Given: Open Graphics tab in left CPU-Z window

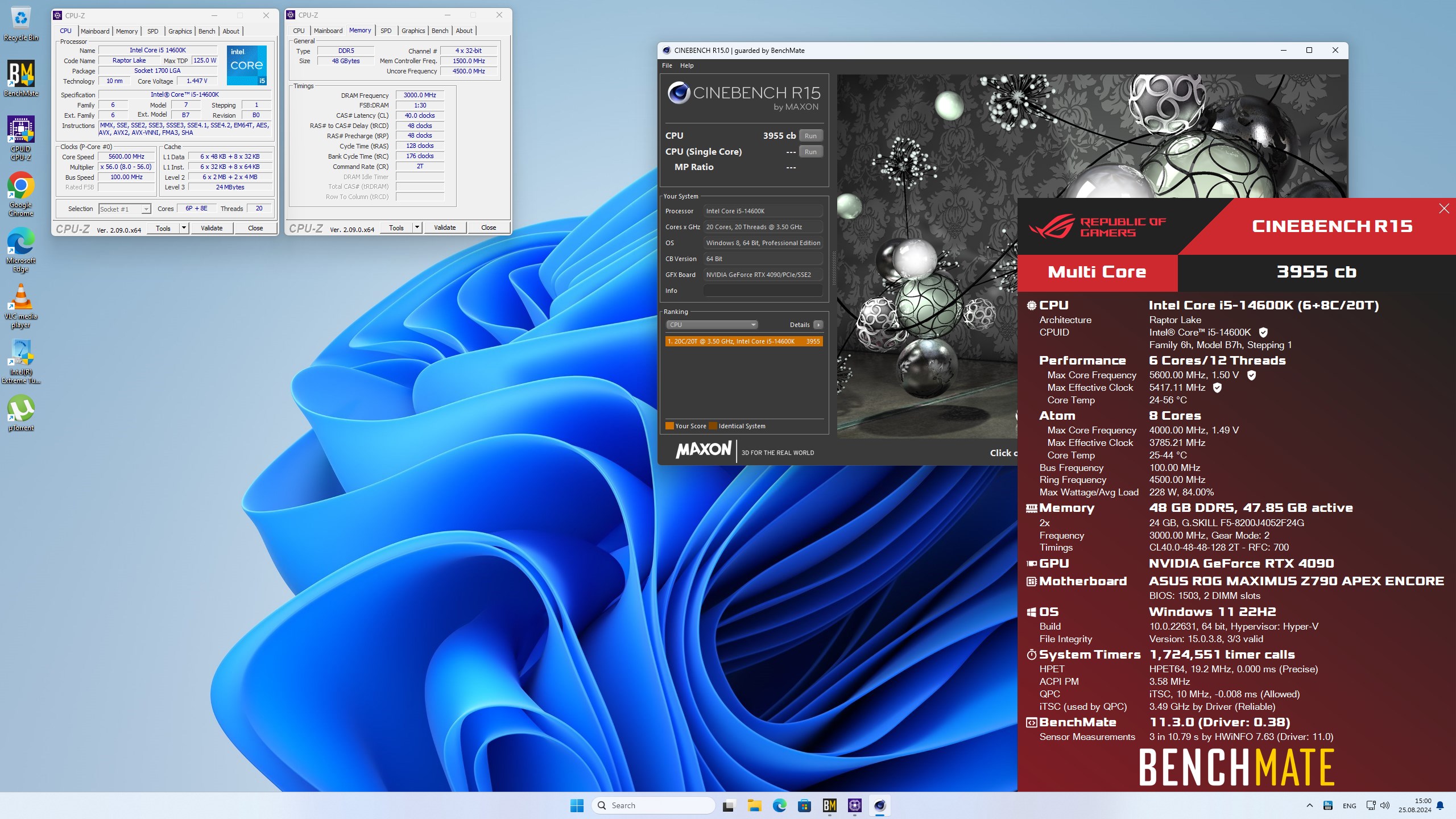Looking at the screenshot, I should click(180, 31).
